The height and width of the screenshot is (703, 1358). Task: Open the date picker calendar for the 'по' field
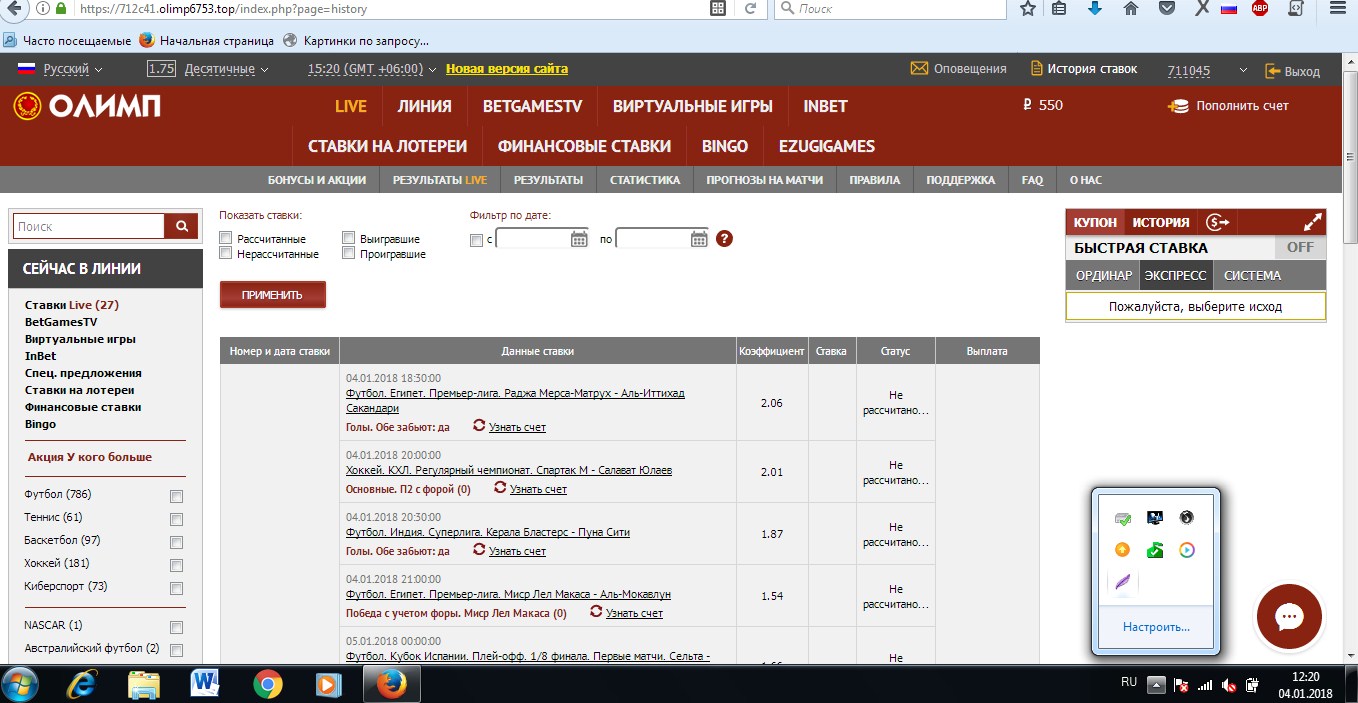pos(699,239)
